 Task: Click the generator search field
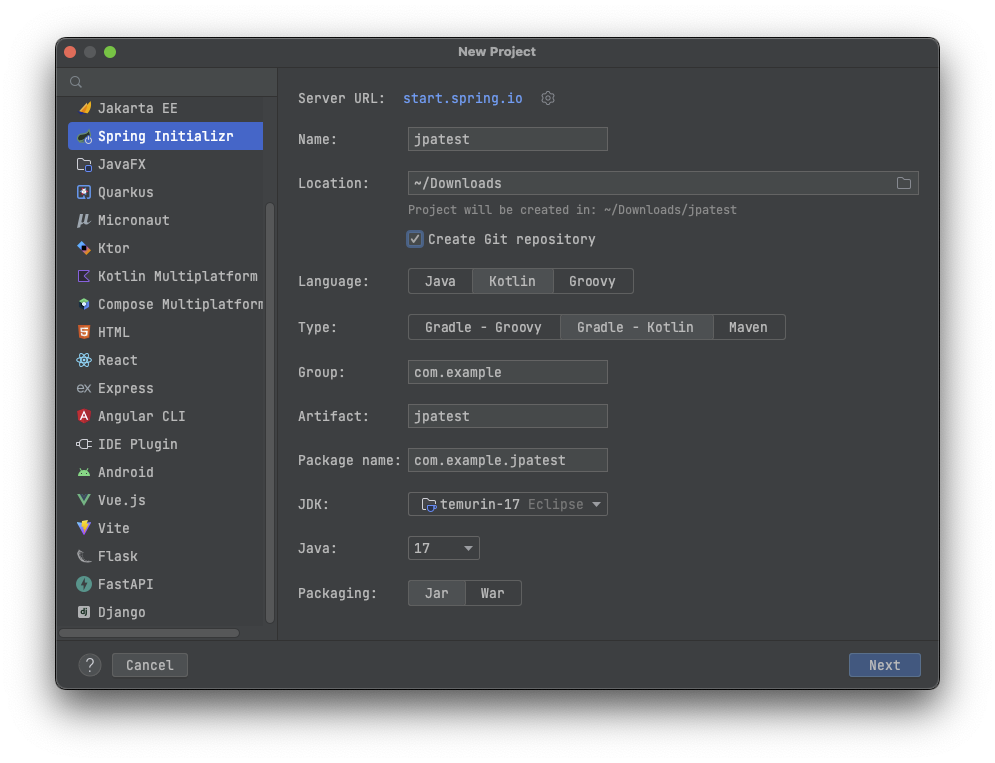pos(166,82)
